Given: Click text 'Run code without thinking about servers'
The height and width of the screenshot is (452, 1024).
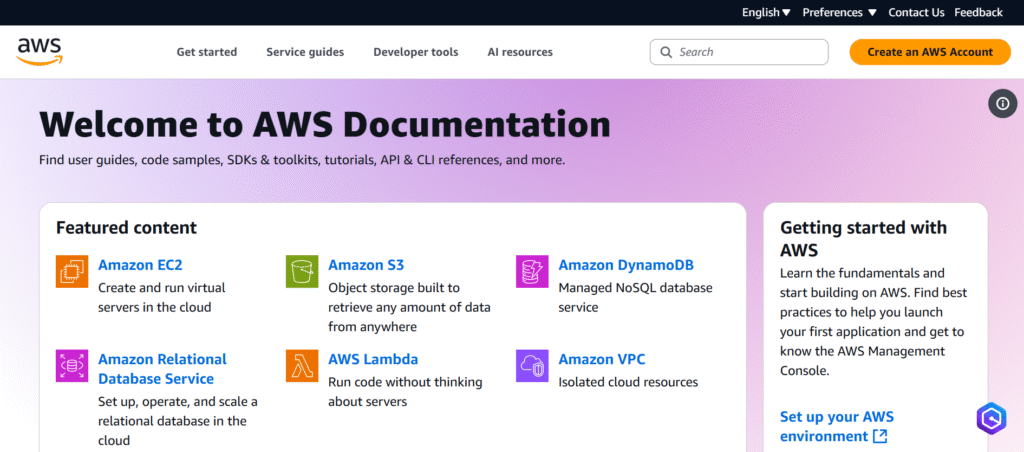Looking at the screenshot, I should coord(405,392).
